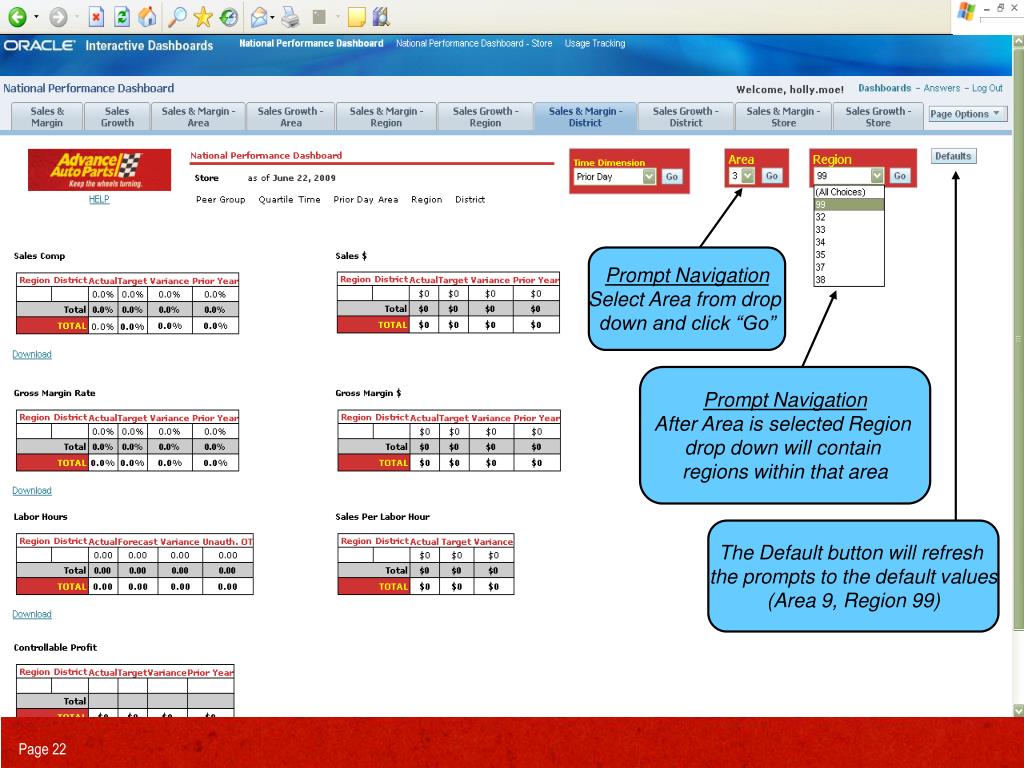The image size is (1024, 768).
Task: Expand the Time Dimension Prior Day dropdown
Action: point(648,176)
